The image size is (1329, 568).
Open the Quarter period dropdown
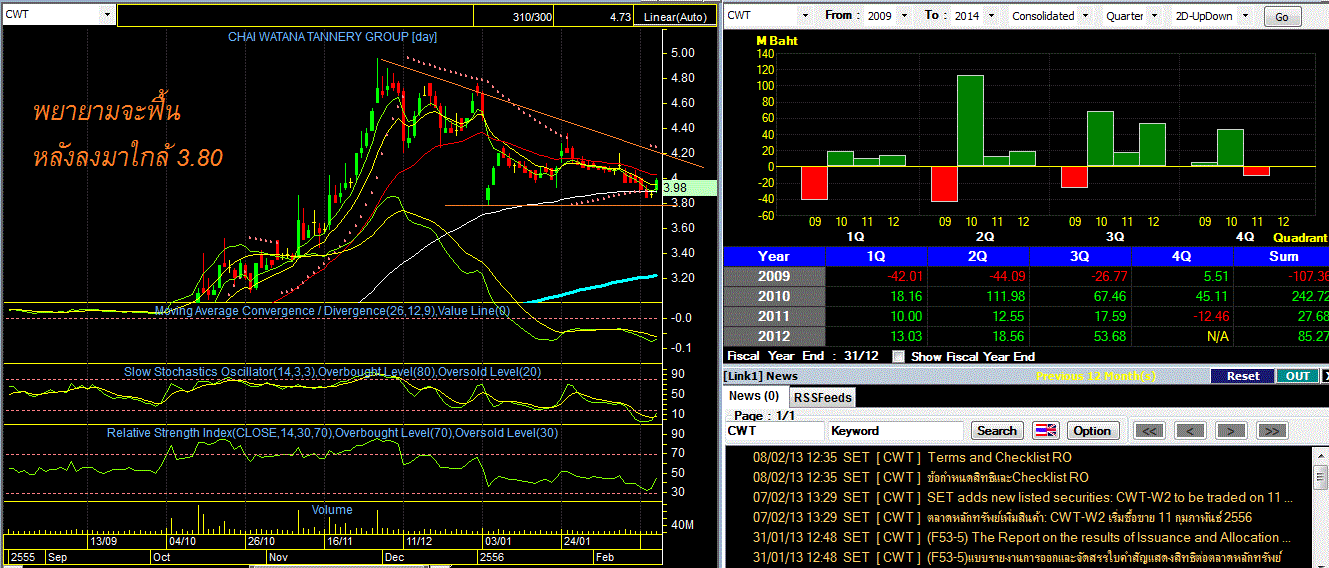(x=1155, y=16)
